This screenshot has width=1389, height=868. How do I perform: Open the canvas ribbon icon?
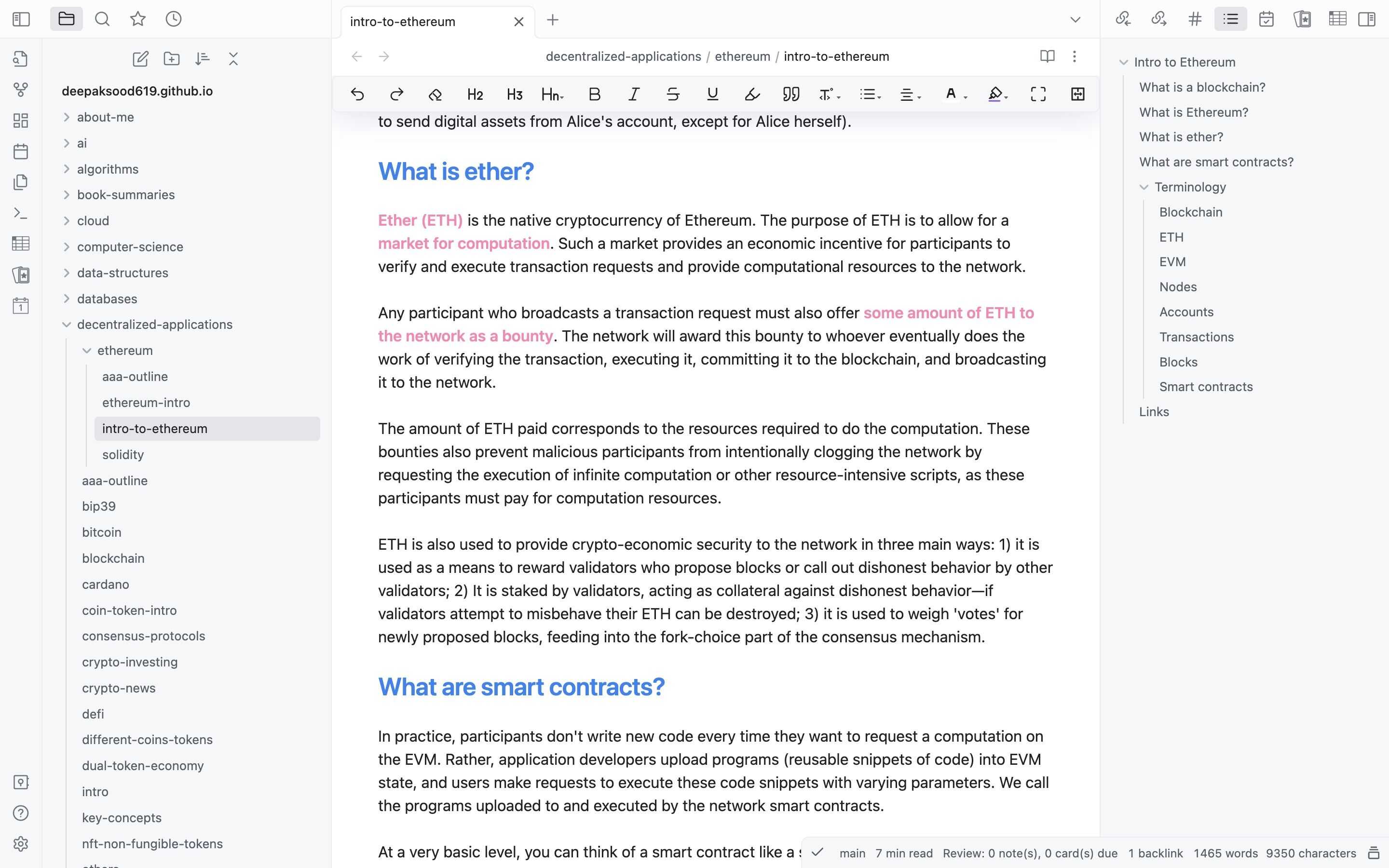(x=21, y=121)
